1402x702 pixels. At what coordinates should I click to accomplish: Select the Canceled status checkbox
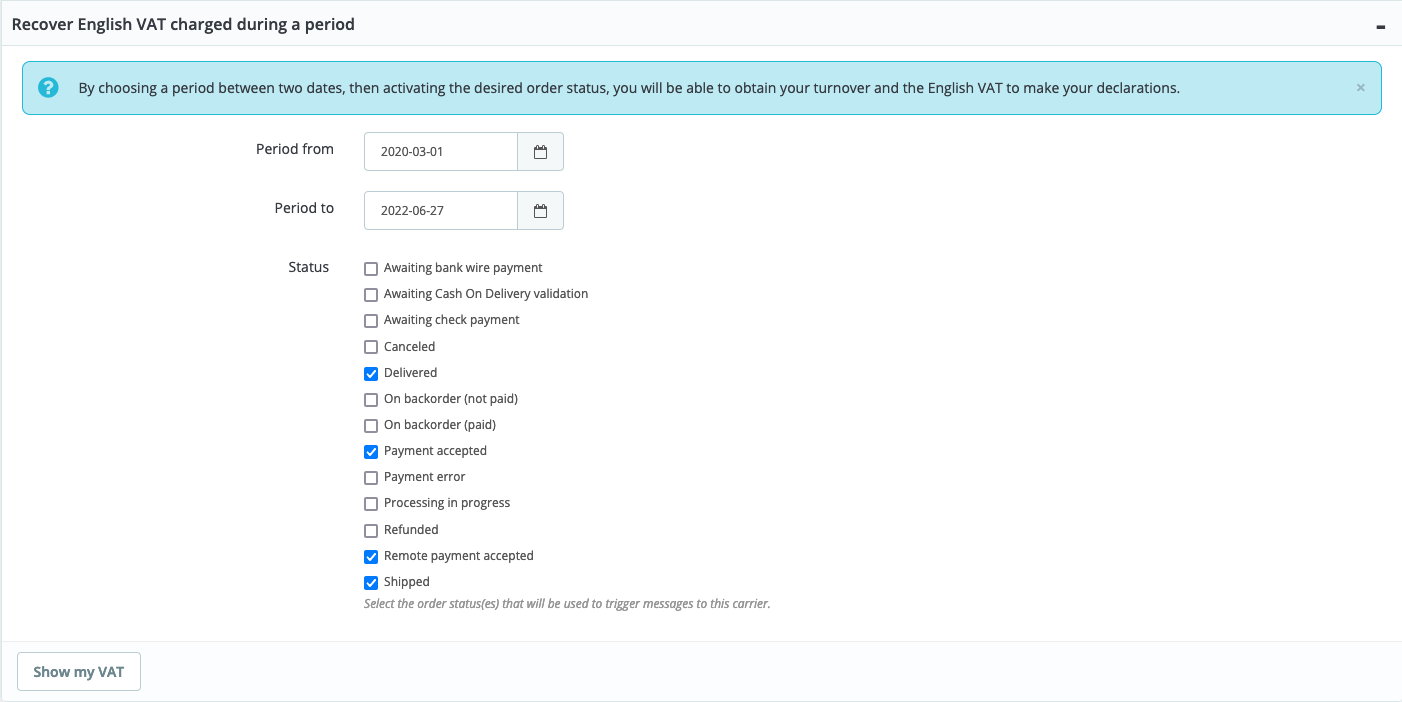(x=371, y=347)
